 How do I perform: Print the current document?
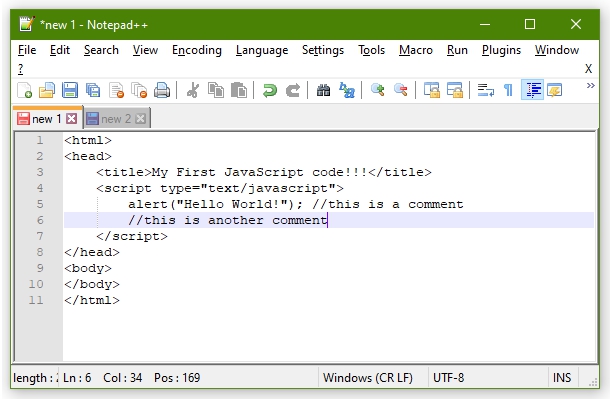click(162, 90)
